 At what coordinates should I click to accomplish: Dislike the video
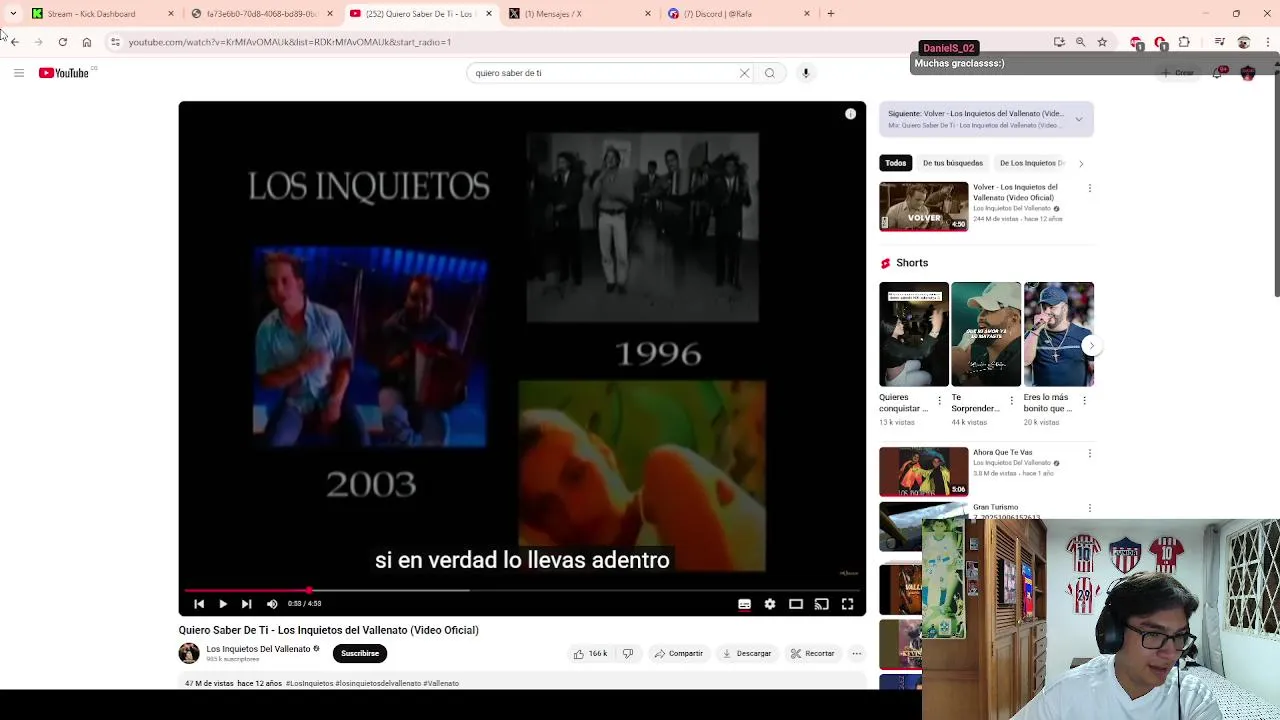coord(628,654)
